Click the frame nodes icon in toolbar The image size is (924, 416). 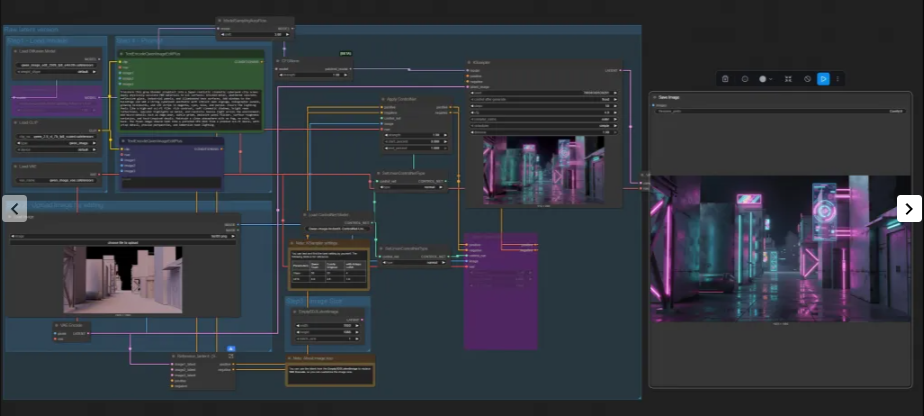[788, 78]
